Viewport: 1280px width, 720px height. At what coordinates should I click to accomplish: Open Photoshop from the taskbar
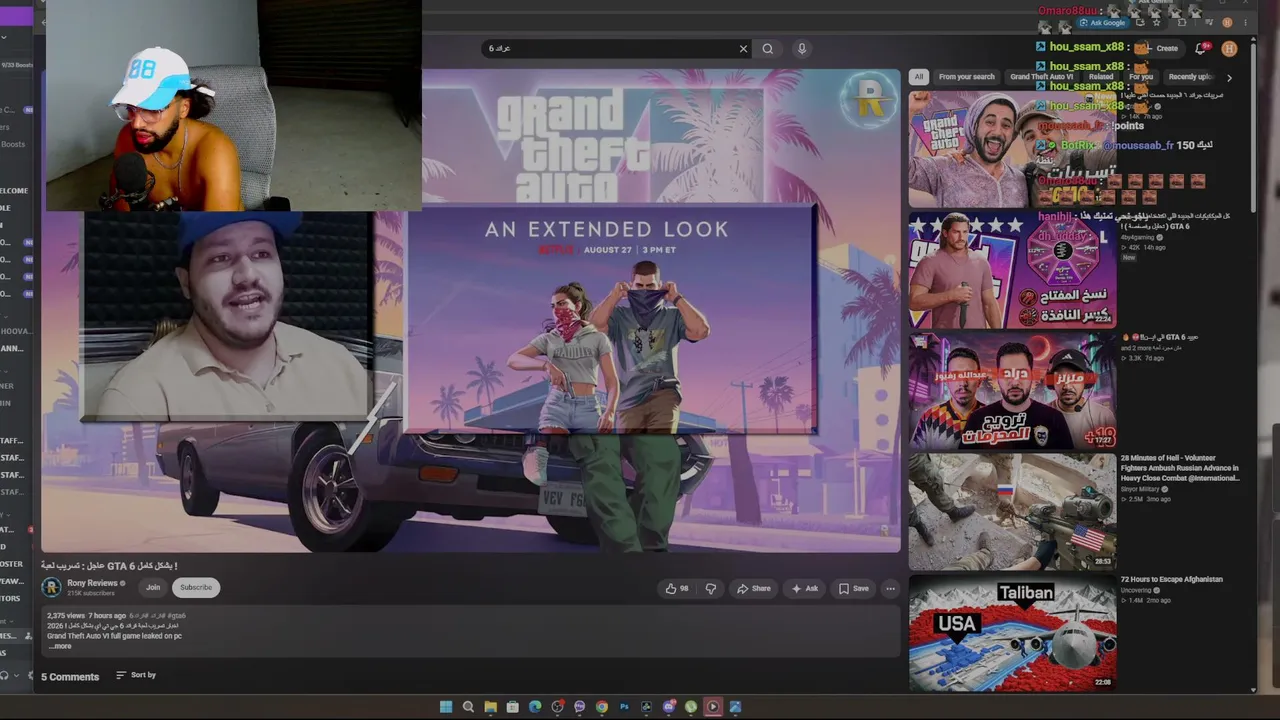pos(624,707)
